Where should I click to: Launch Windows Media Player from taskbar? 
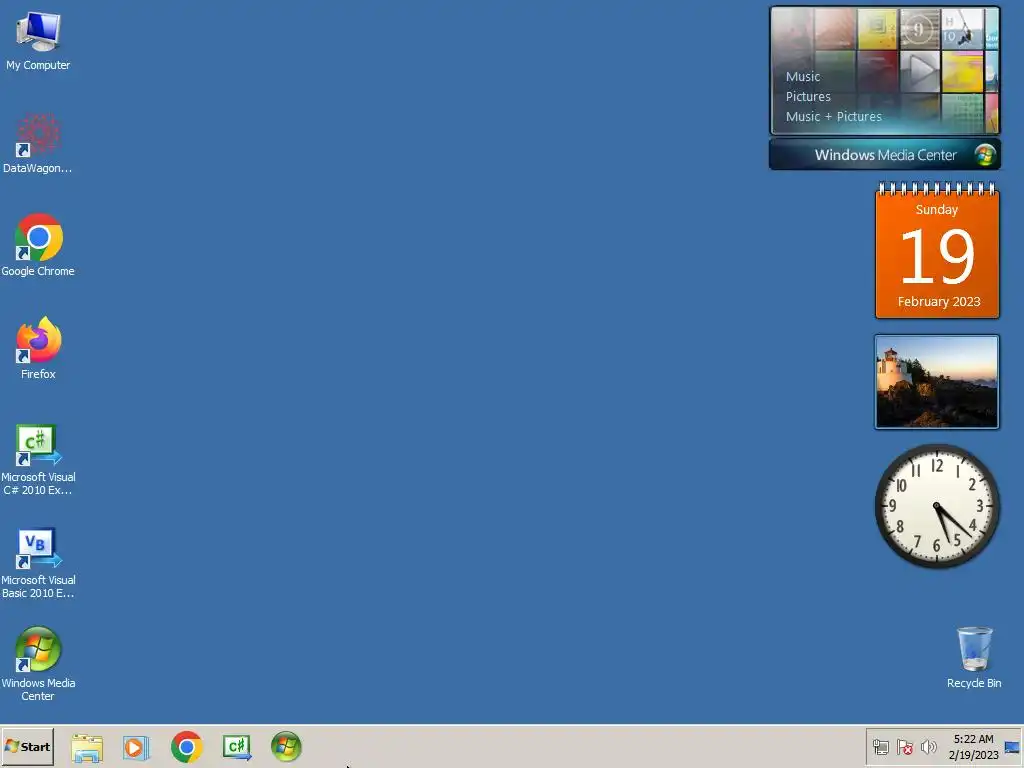[x=136, y=747]
